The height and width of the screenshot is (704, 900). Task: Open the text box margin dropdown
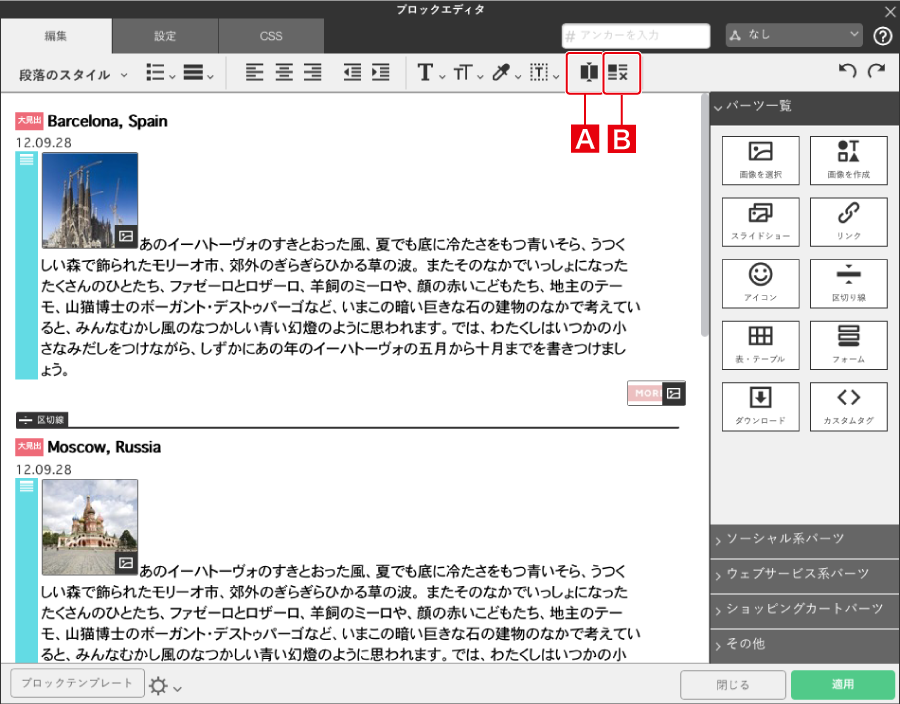click(544, 73)
